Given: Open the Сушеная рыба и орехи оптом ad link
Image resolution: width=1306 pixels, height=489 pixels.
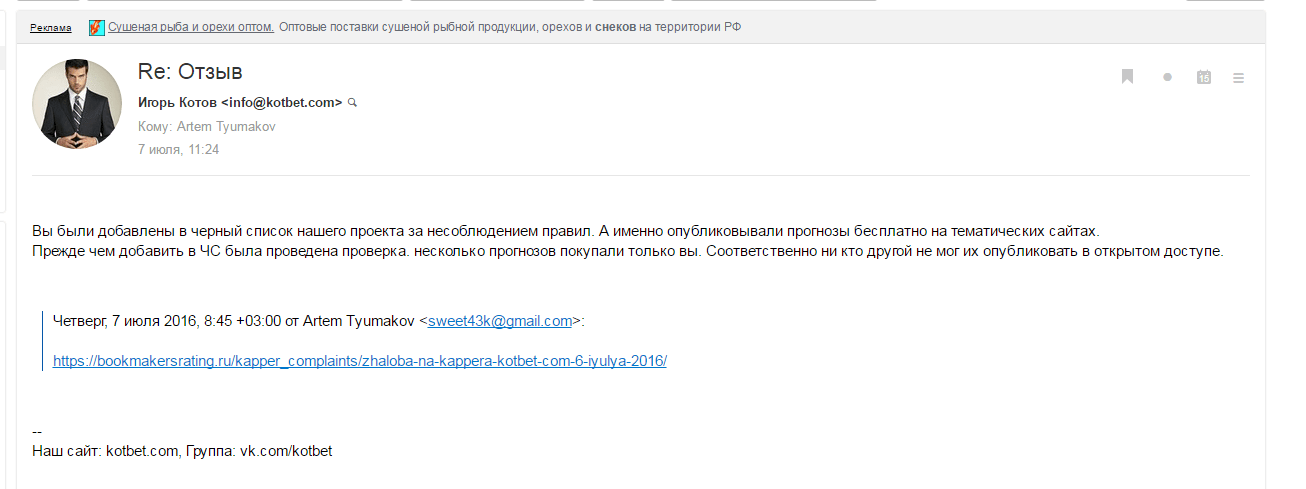Looking at the screenshot, I should click(x=191, y=27).
